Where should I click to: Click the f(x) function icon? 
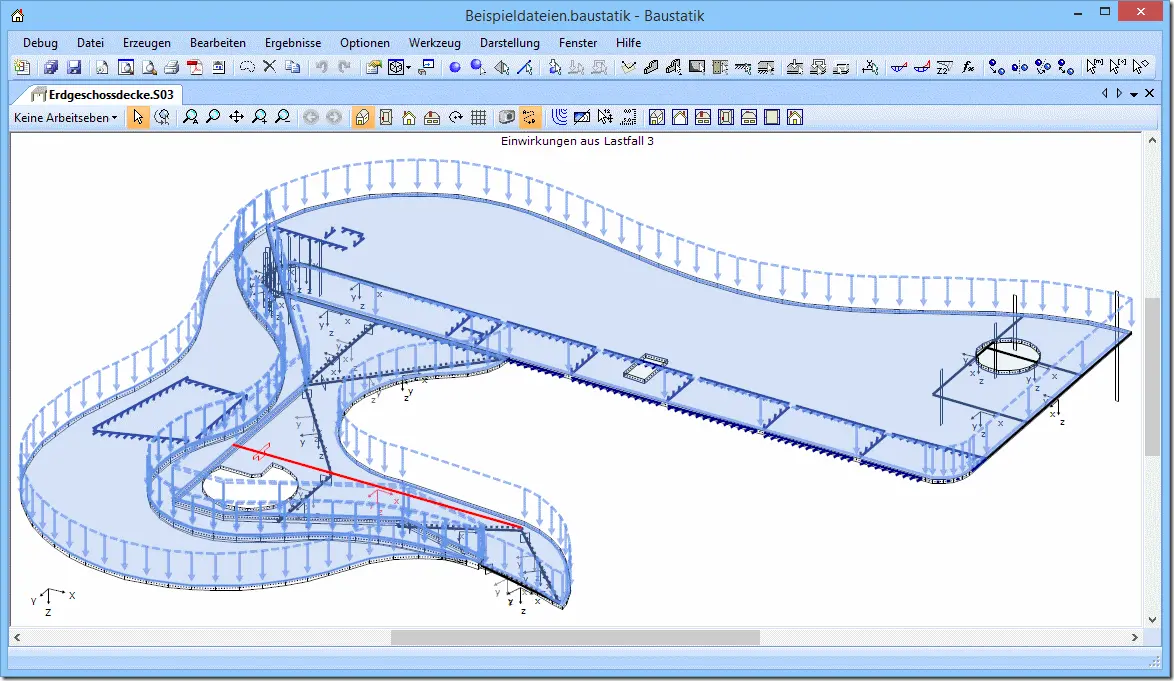(x=968, y=67)
